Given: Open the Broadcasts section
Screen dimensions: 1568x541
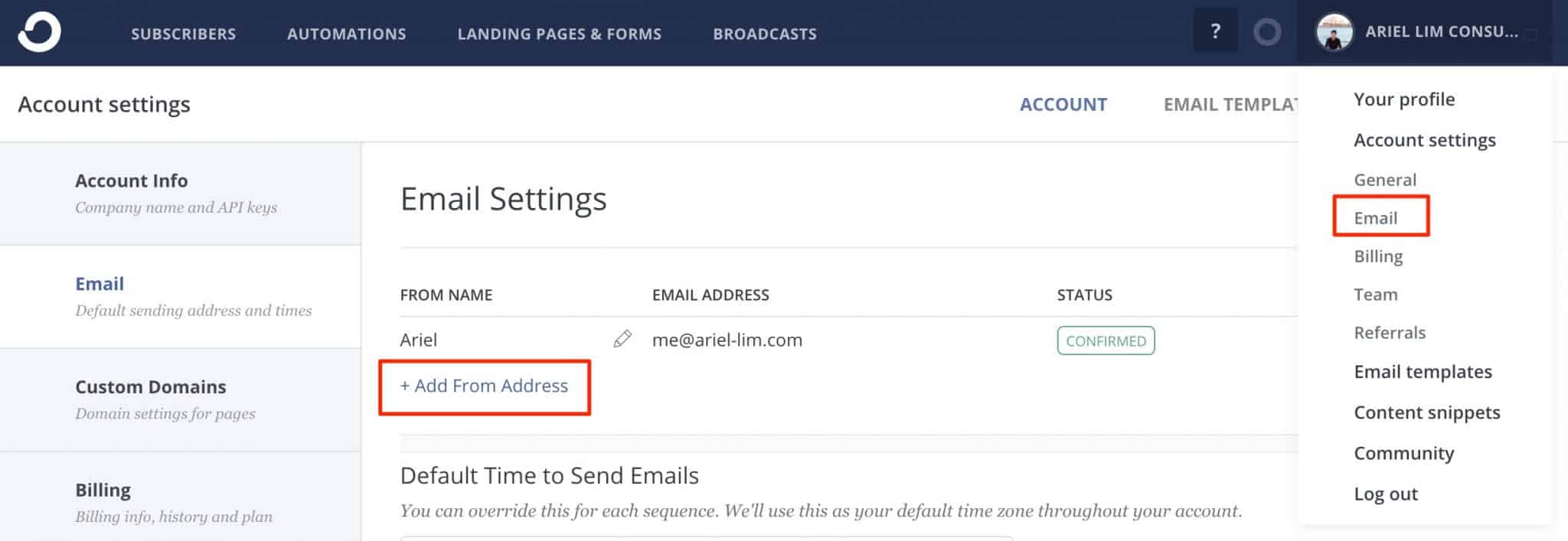Looking at the screenshot, I should 765,34.
